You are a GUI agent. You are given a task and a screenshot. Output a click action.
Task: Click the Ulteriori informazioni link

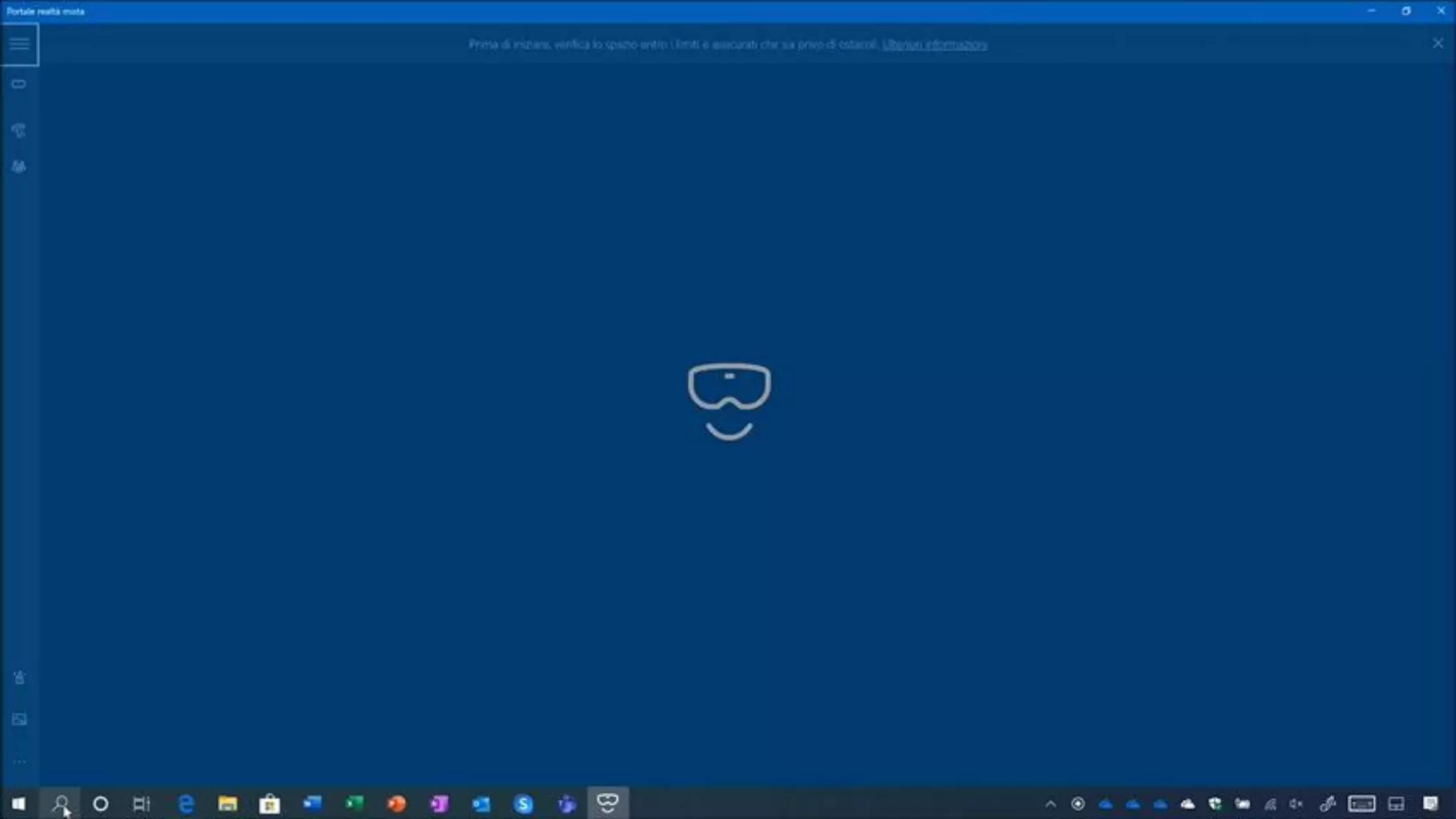934,44
